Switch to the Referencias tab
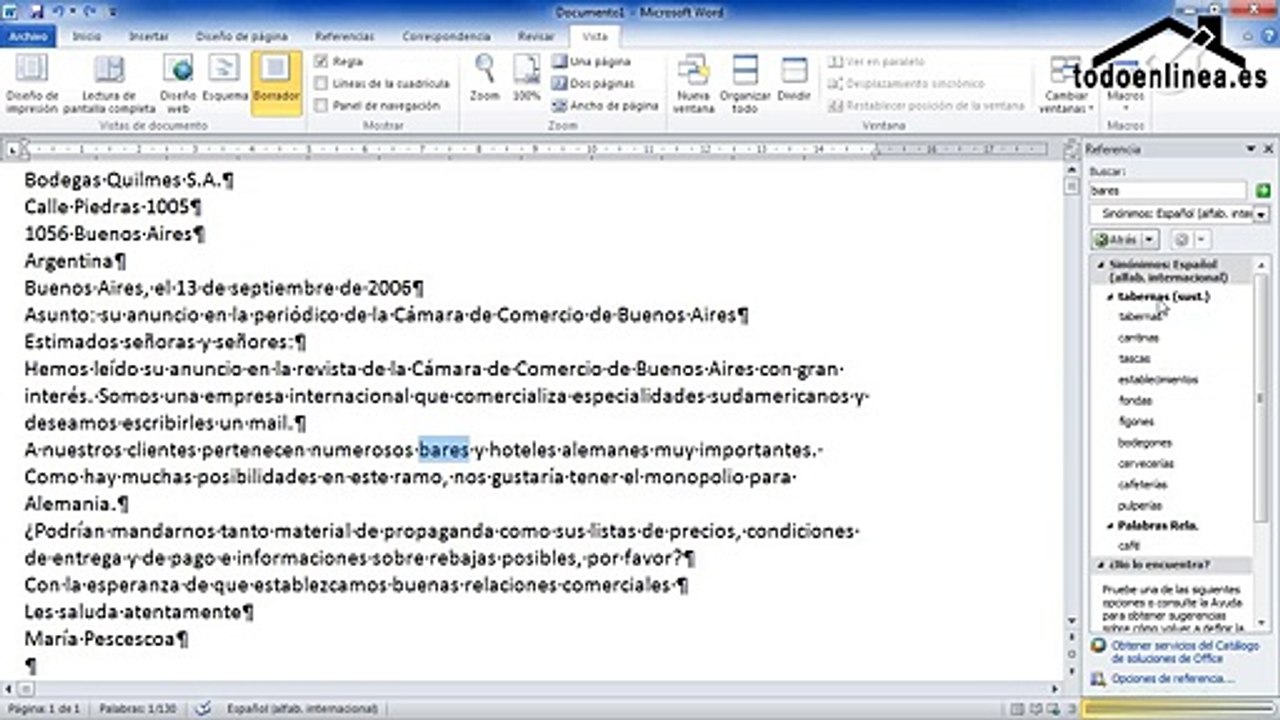This screenshot has height=720, width=1280. [344, 36]
